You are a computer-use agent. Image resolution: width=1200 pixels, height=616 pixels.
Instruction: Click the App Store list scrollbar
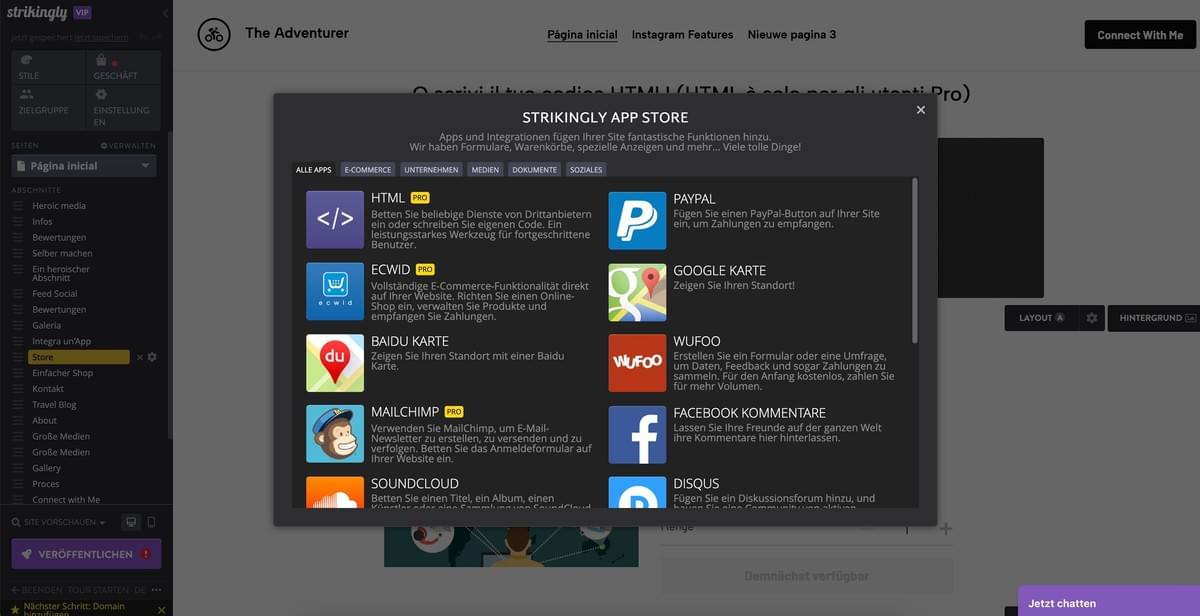pos(914,260)
